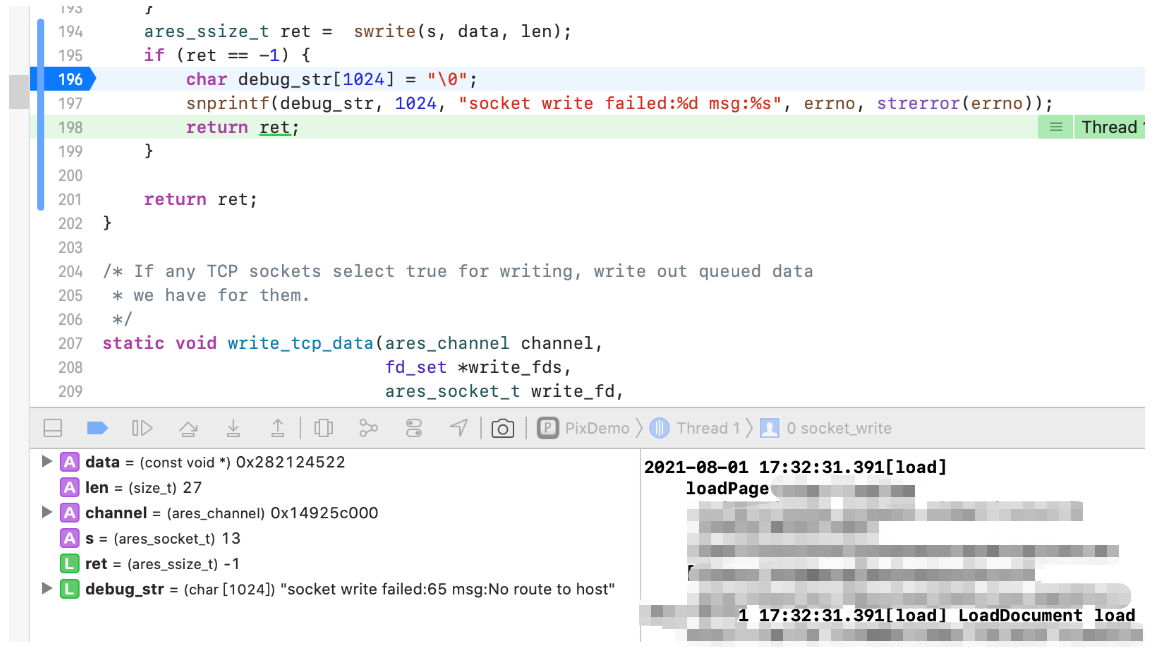Toggle the breakpoint on line 196
Screen dimensions: 1157x662
coord(63,79)
